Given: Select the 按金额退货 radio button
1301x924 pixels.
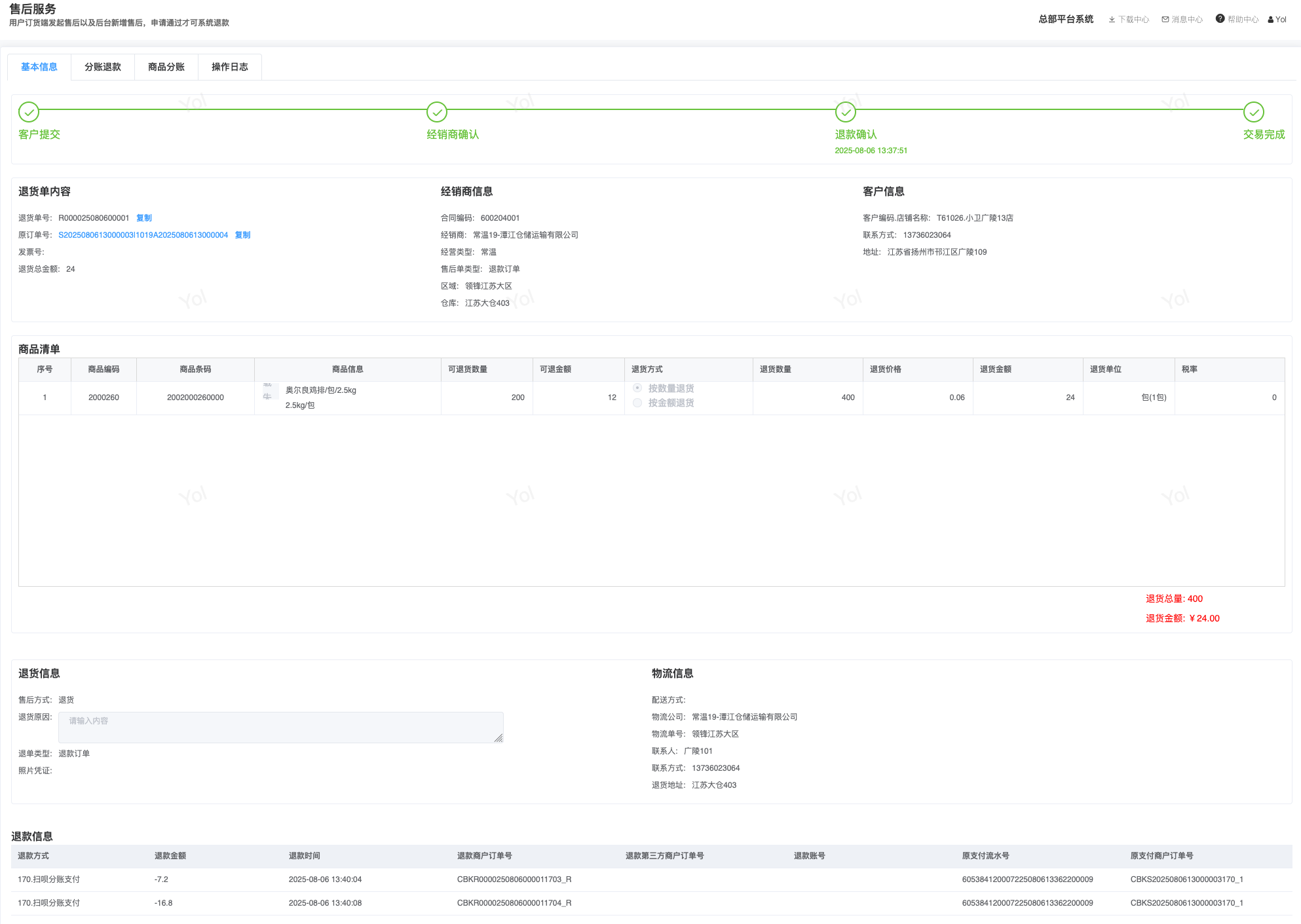Looking at the screenshot, I should 637,403.
